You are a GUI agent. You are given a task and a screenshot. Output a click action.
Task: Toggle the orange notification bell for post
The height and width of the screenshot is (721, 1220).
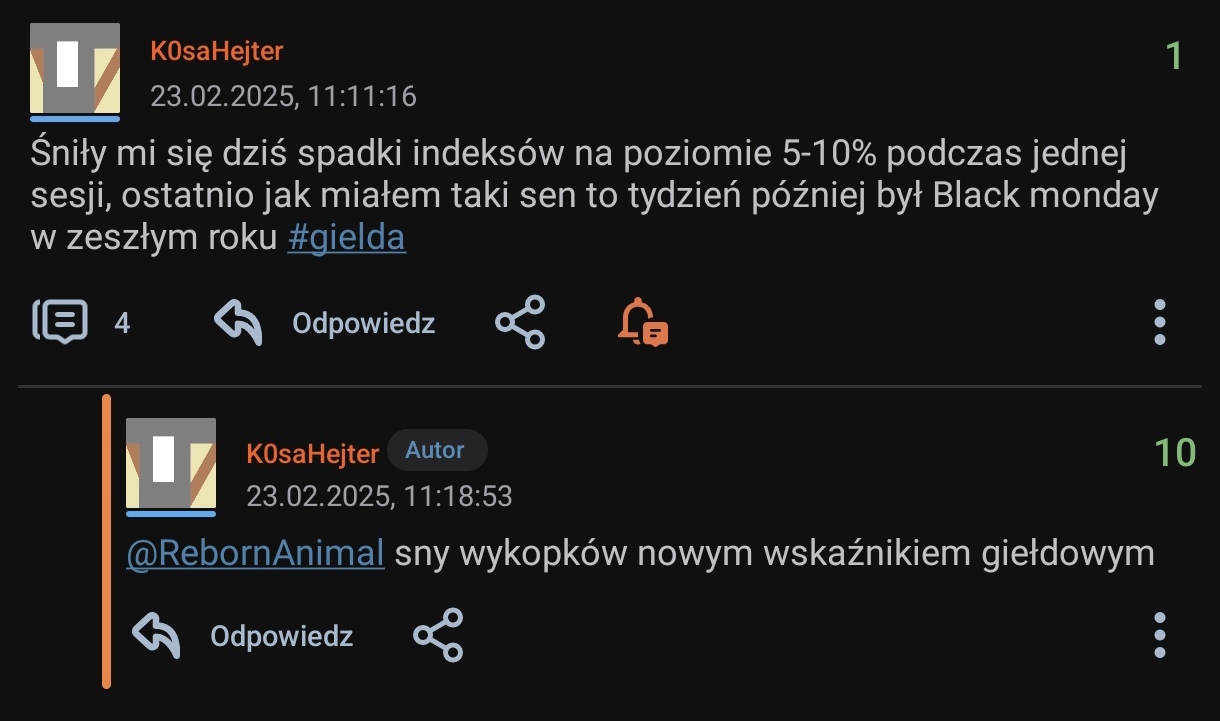(x=643, y=322)
